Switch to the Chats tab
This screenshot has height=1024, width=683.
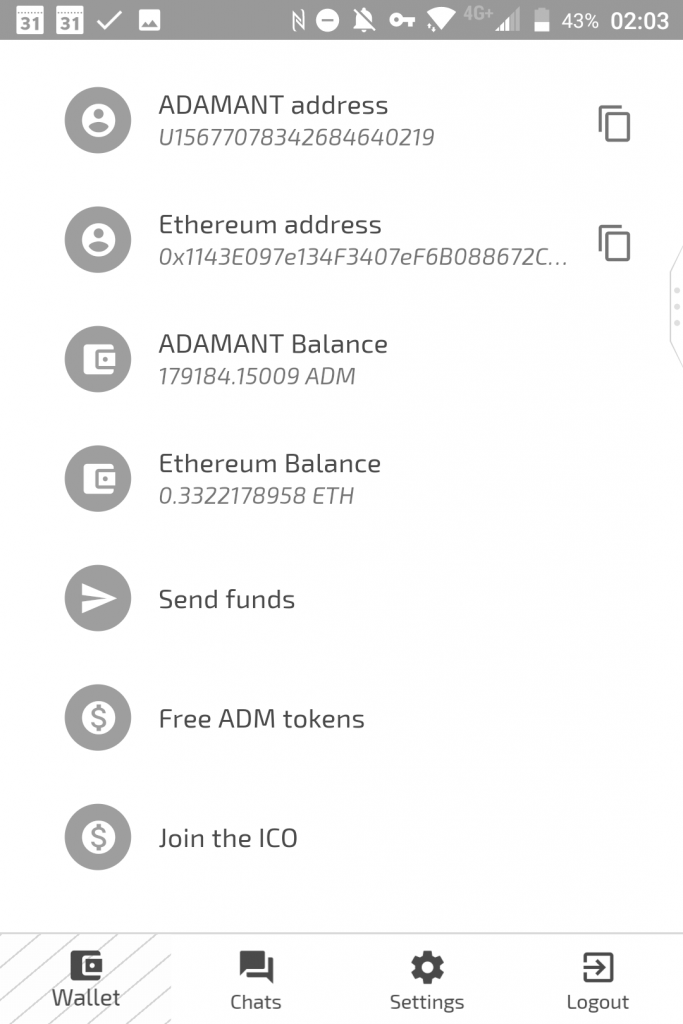point(256,980)
